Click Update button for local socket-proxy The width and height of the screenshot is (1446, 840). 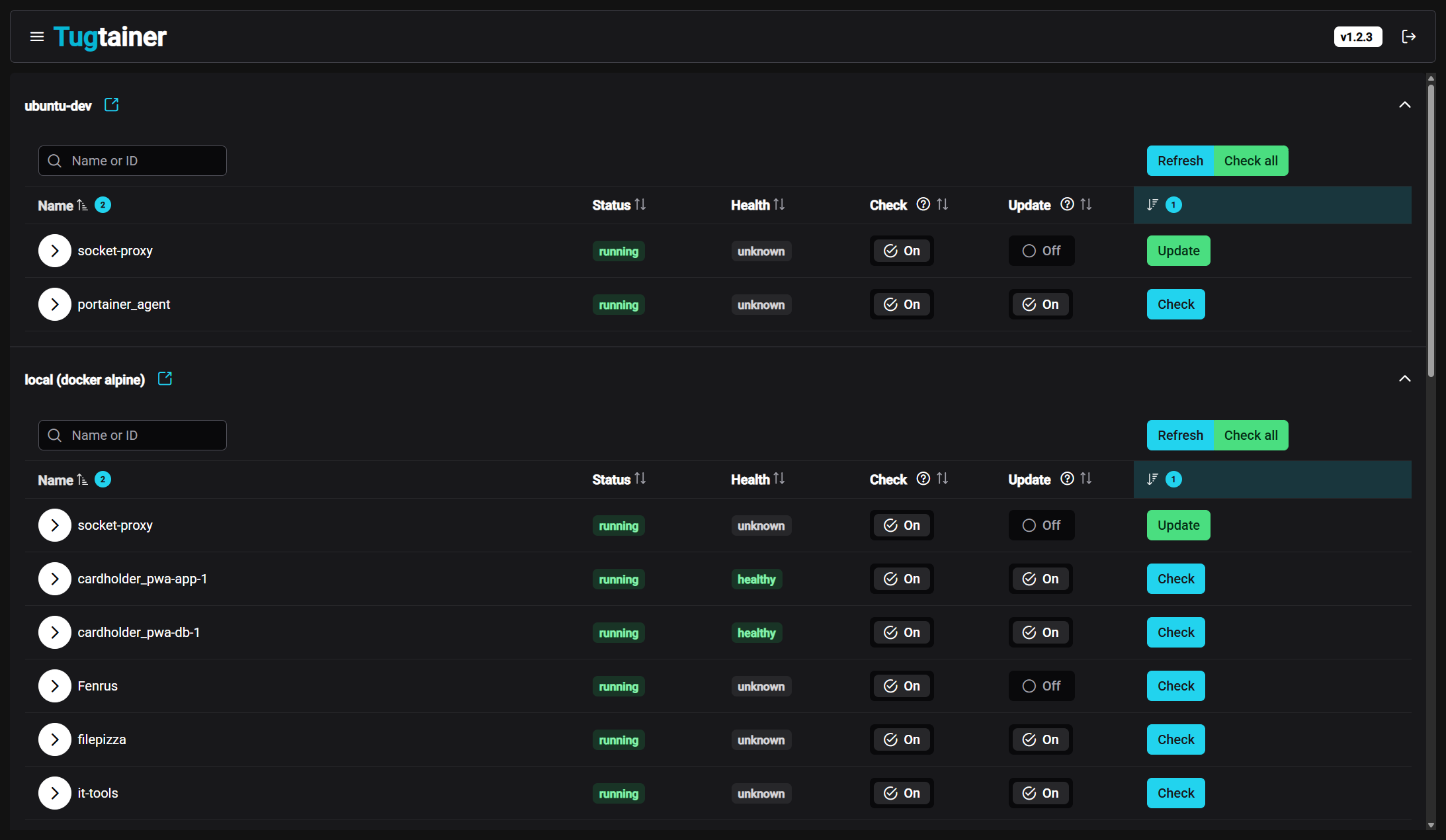1178,525
